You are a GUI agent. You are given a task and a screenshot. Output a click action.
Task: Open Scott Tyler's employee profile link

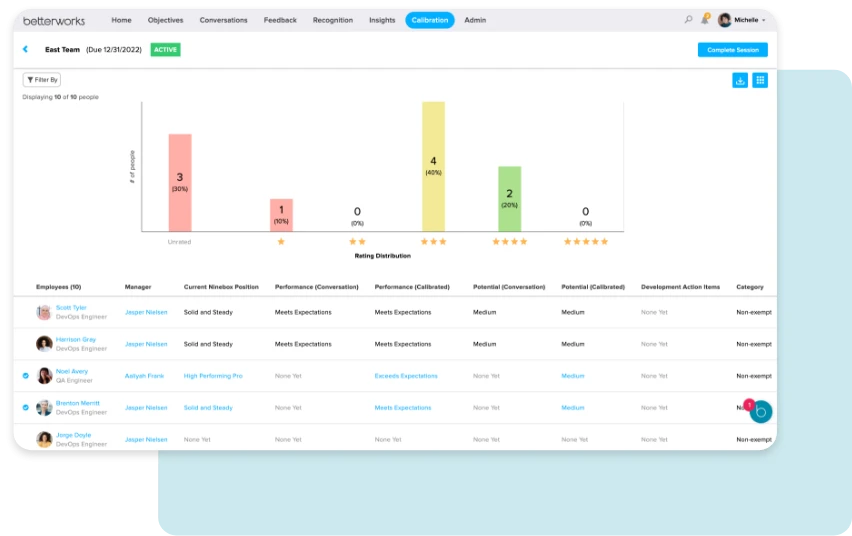(x=71, y=308)
